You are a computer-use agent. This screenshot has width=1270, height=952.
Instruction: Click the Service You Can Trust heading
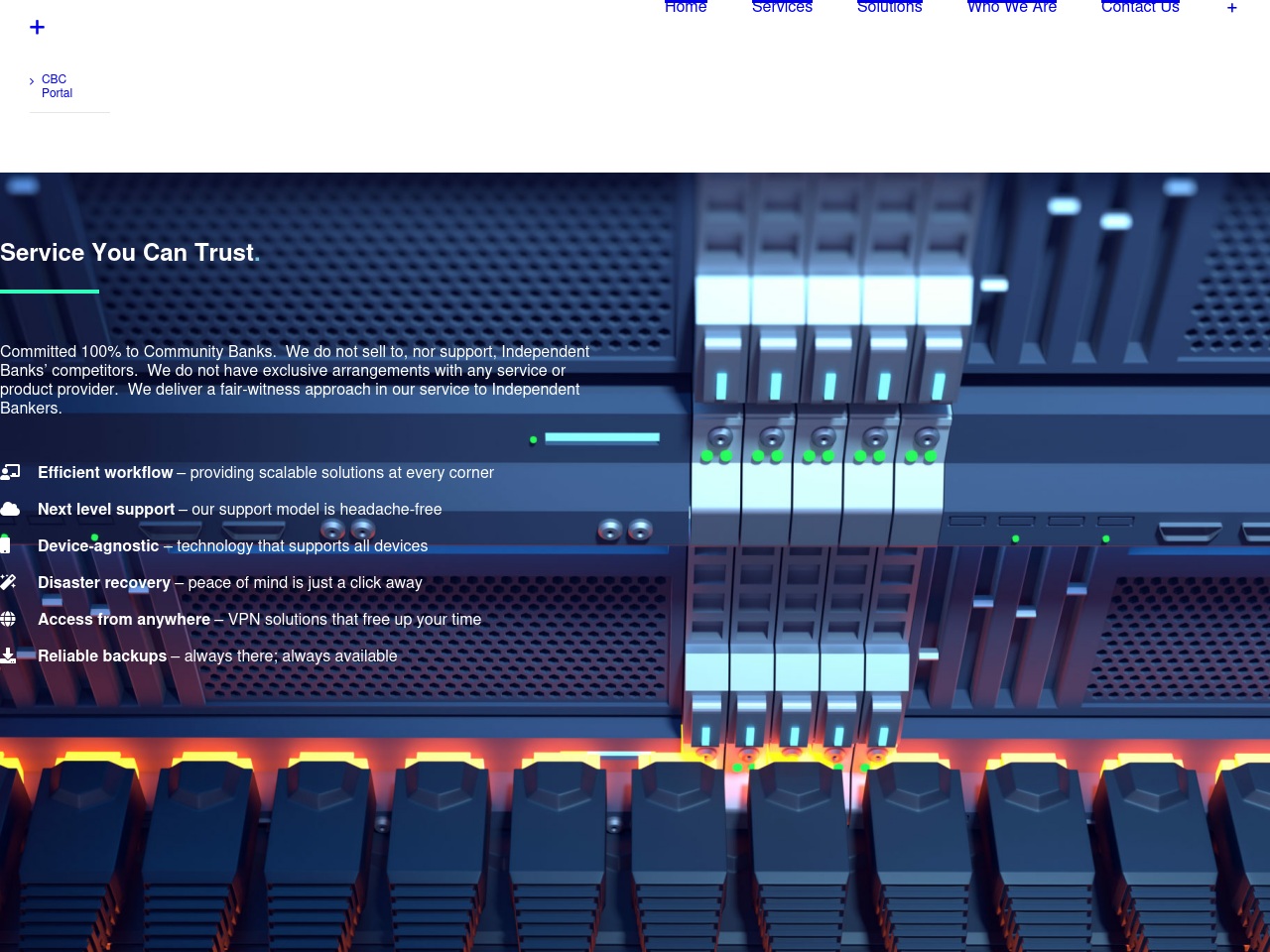click(130, 253)
